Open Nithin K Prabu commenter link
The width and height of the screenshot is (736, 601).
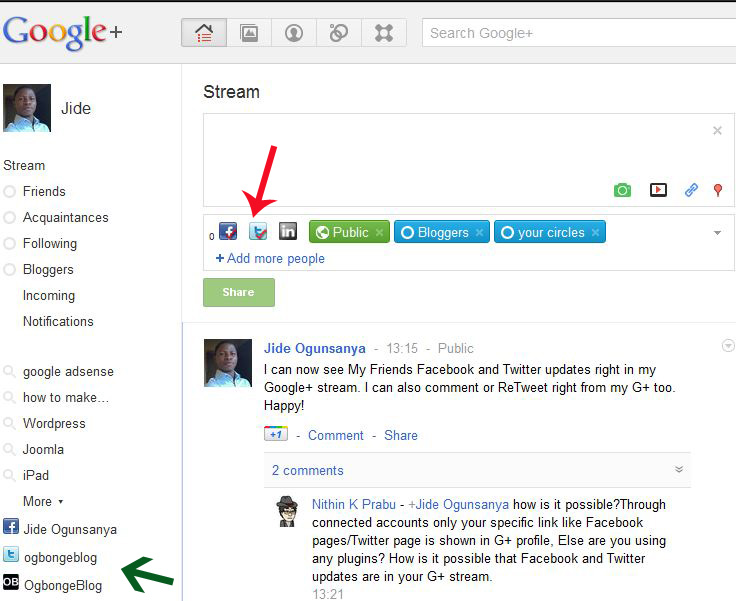click(354, 504)
